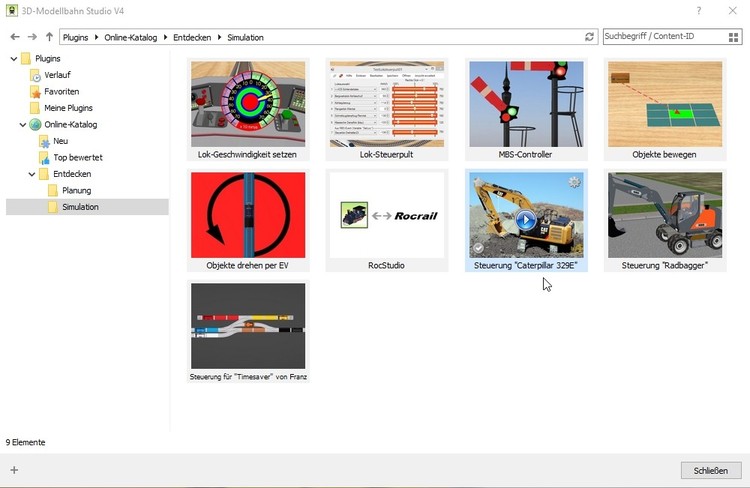Collapse the Entdecken node
This screenshot has height=488, width=750.
pyautogui.click(x=32, y=175)
